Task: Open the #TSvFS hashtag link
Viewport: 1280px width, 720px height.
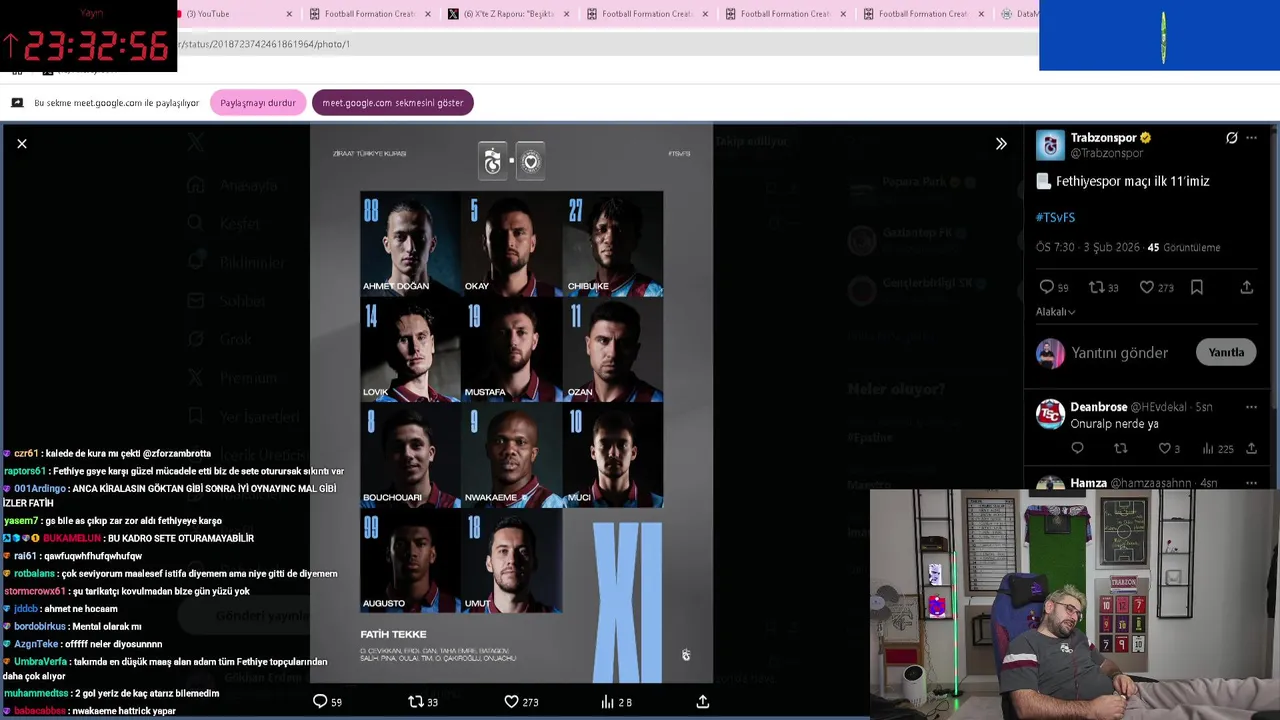Action: [x=1055, y=217]
